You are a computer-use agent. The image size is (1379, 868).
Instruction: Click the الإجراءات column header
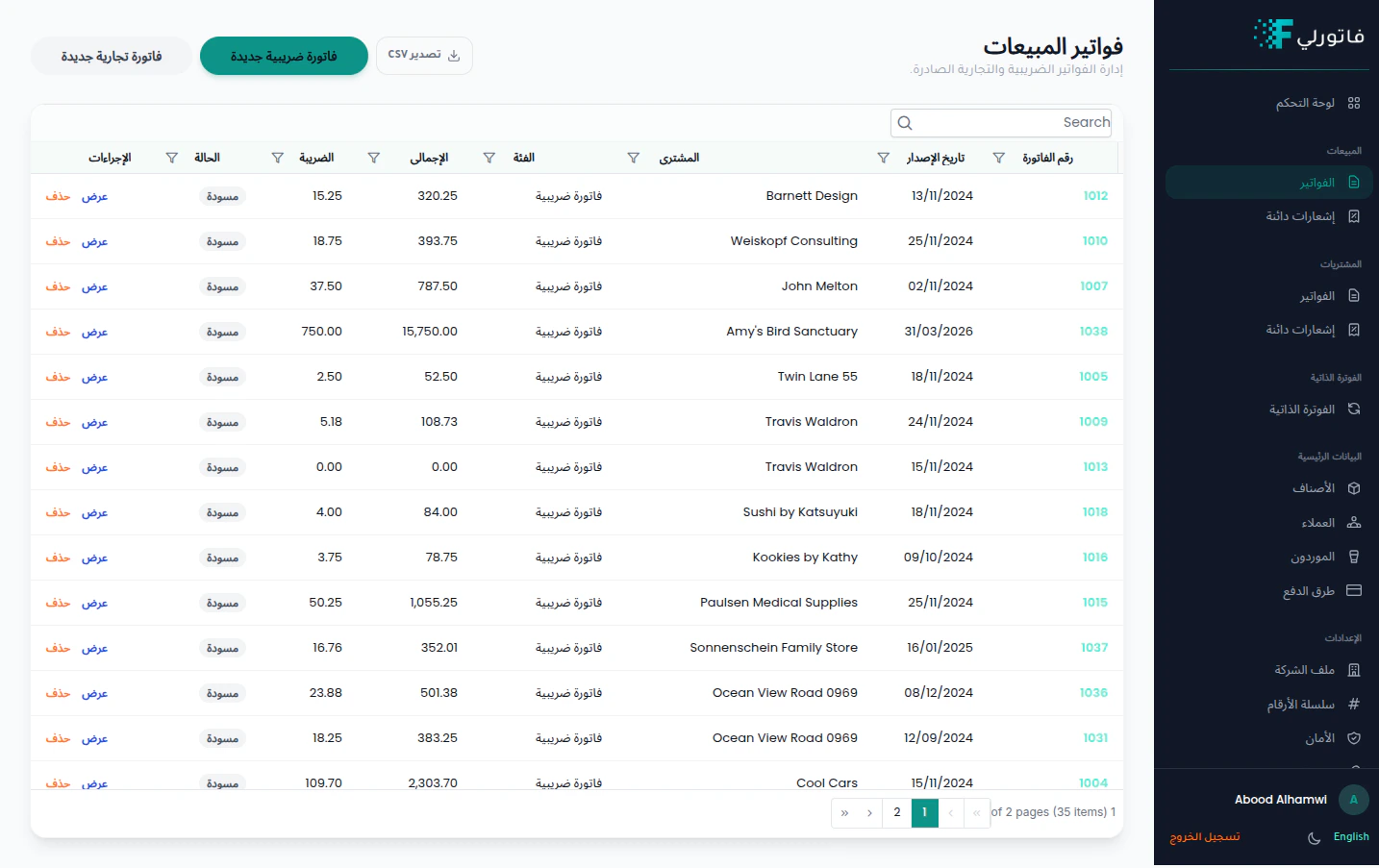pyautogui.click(x=110, y=158)
